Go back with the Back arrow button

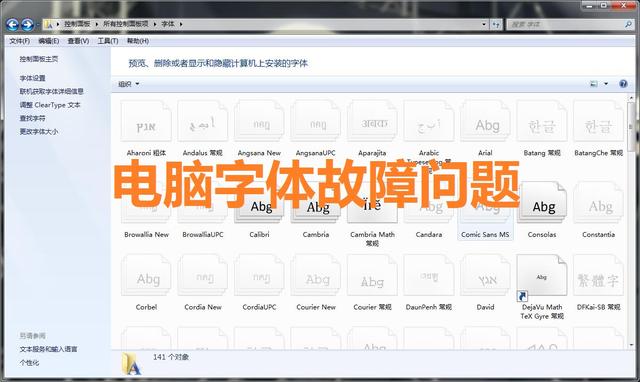12,25
